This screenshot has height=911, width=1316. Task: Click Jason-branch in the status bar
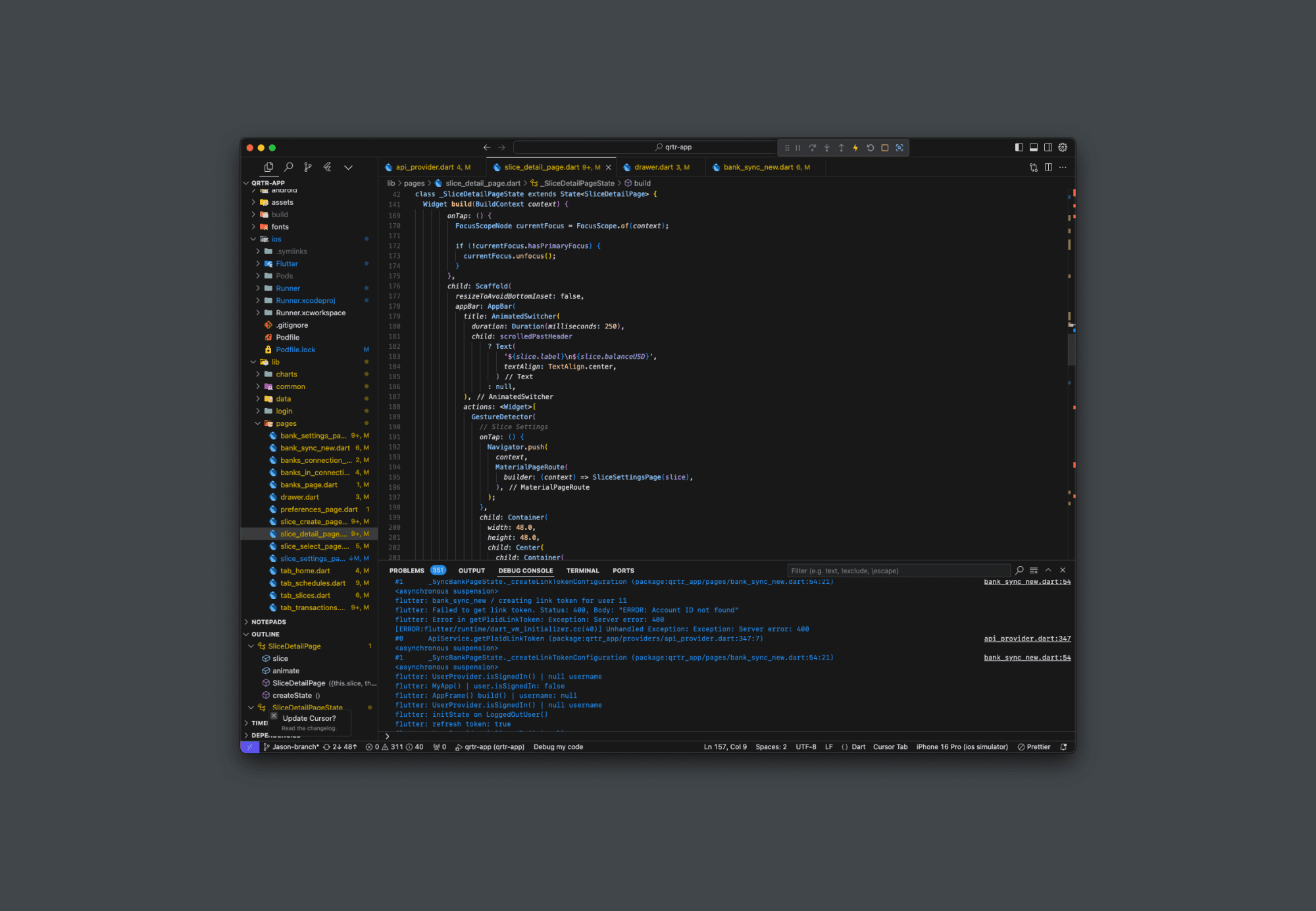click(295, 747)
